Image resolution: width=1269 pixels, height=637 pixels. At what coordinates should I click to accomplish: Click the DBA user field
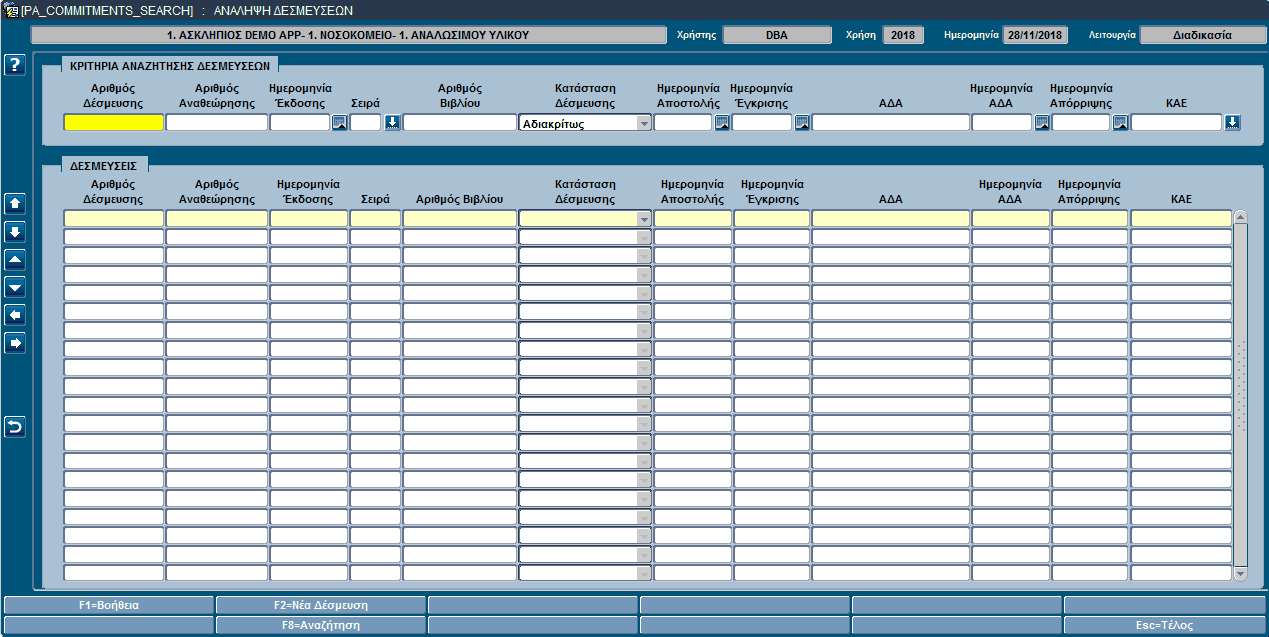[777, 35]
